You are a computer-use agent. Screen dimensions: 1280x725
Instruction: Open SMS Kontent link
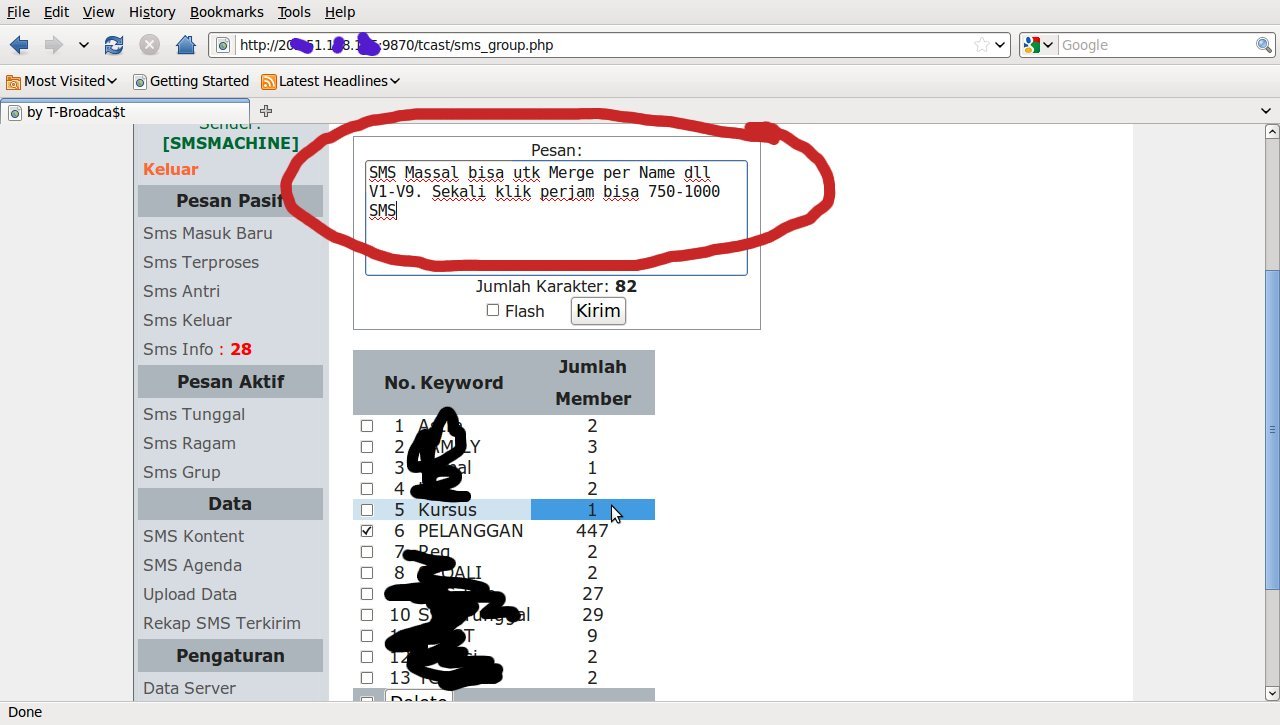[194, 536]
